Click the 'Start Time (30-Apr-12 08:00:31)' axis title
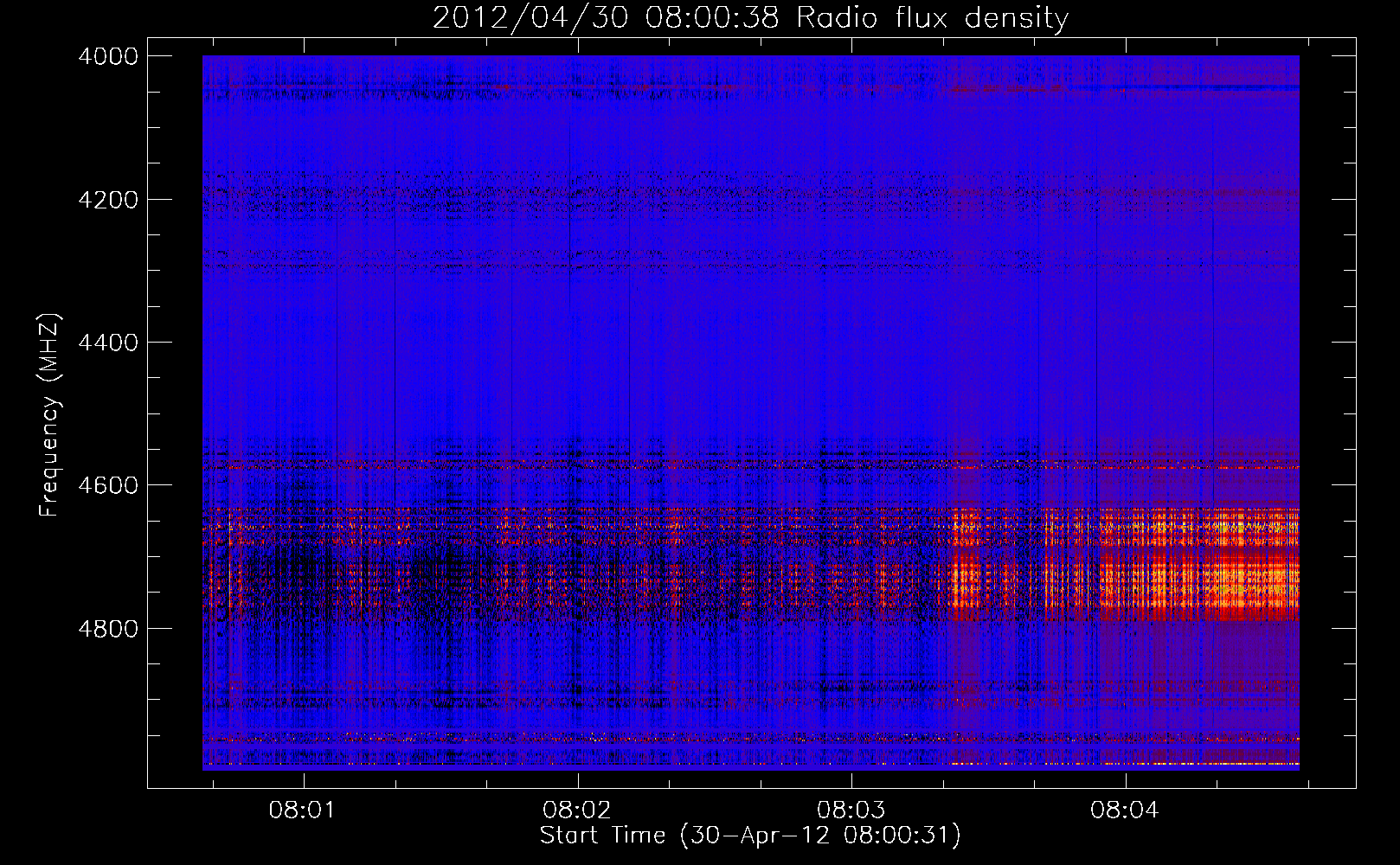This screenshot has width=1400, height=865. (750, 836)
